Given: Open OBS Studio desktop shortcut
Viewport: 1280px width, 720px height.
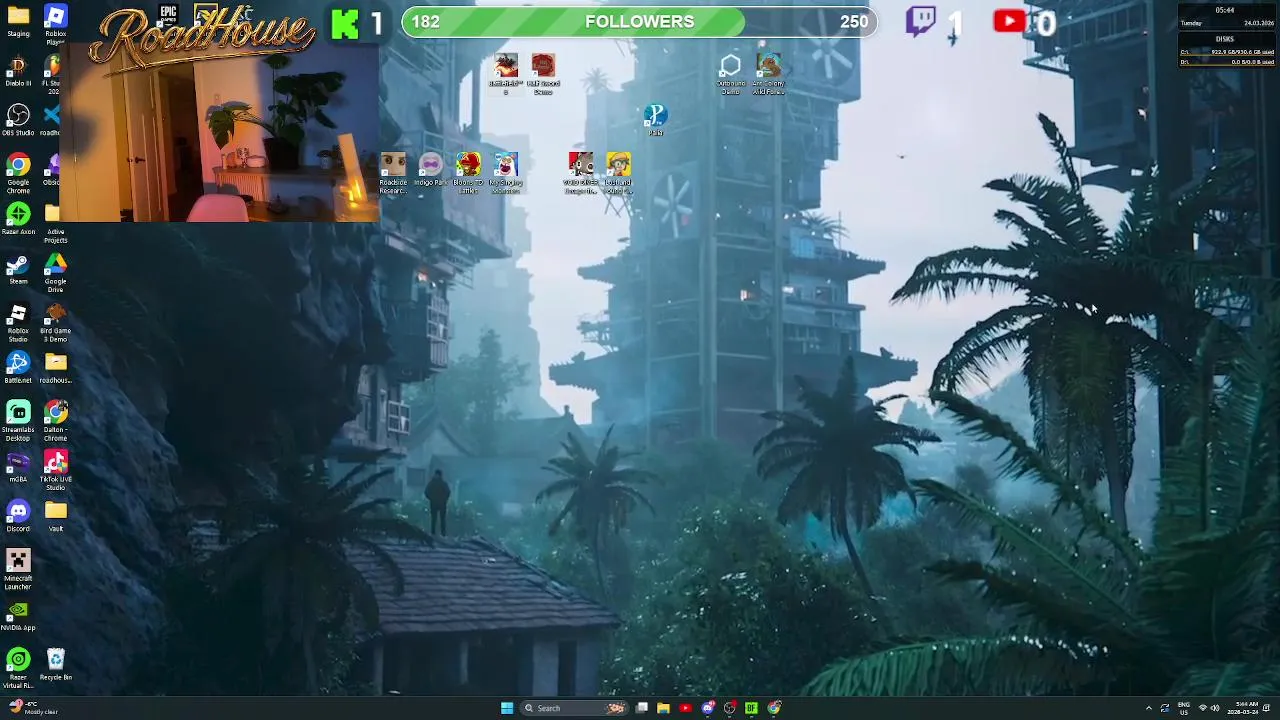Looking at the screenshot, I should click(18, 120).
